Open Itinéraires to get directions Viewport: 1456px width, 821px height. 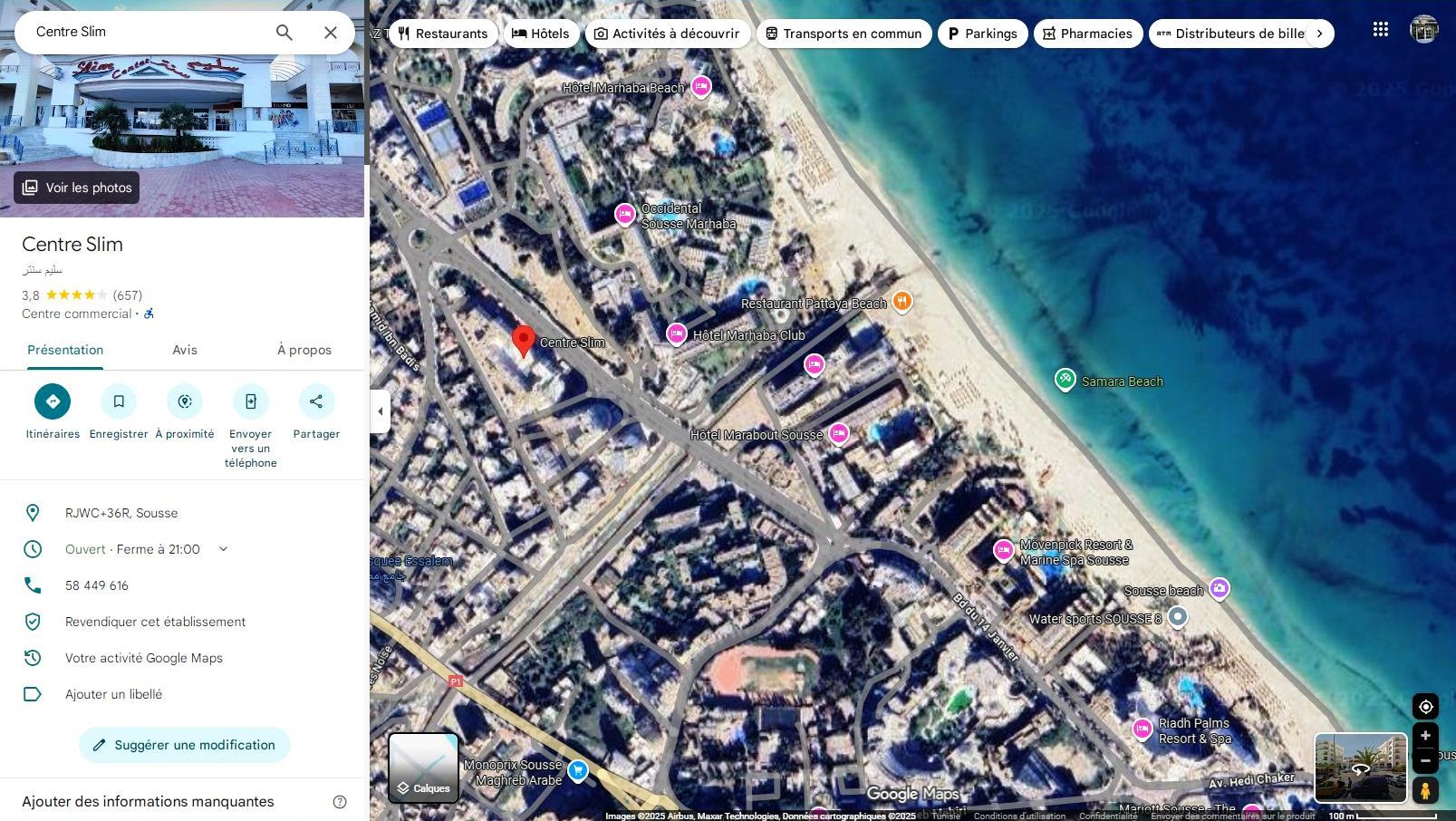point(53,401)
